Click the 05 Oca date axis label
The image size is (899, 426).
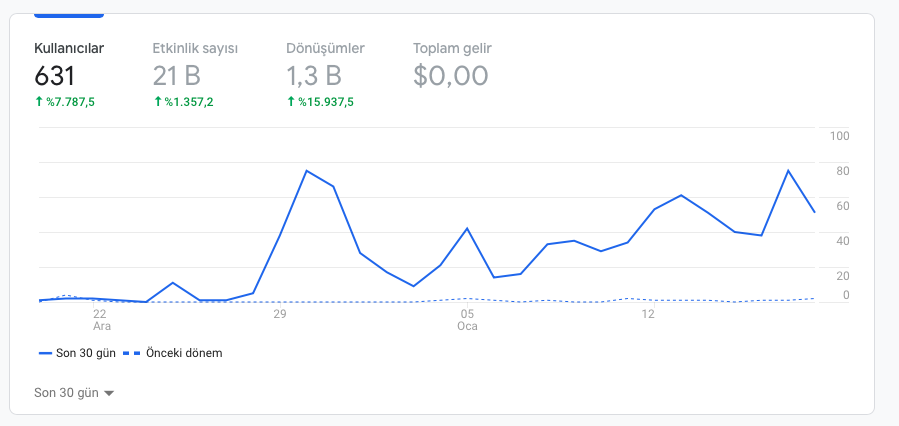pos(467,320)
